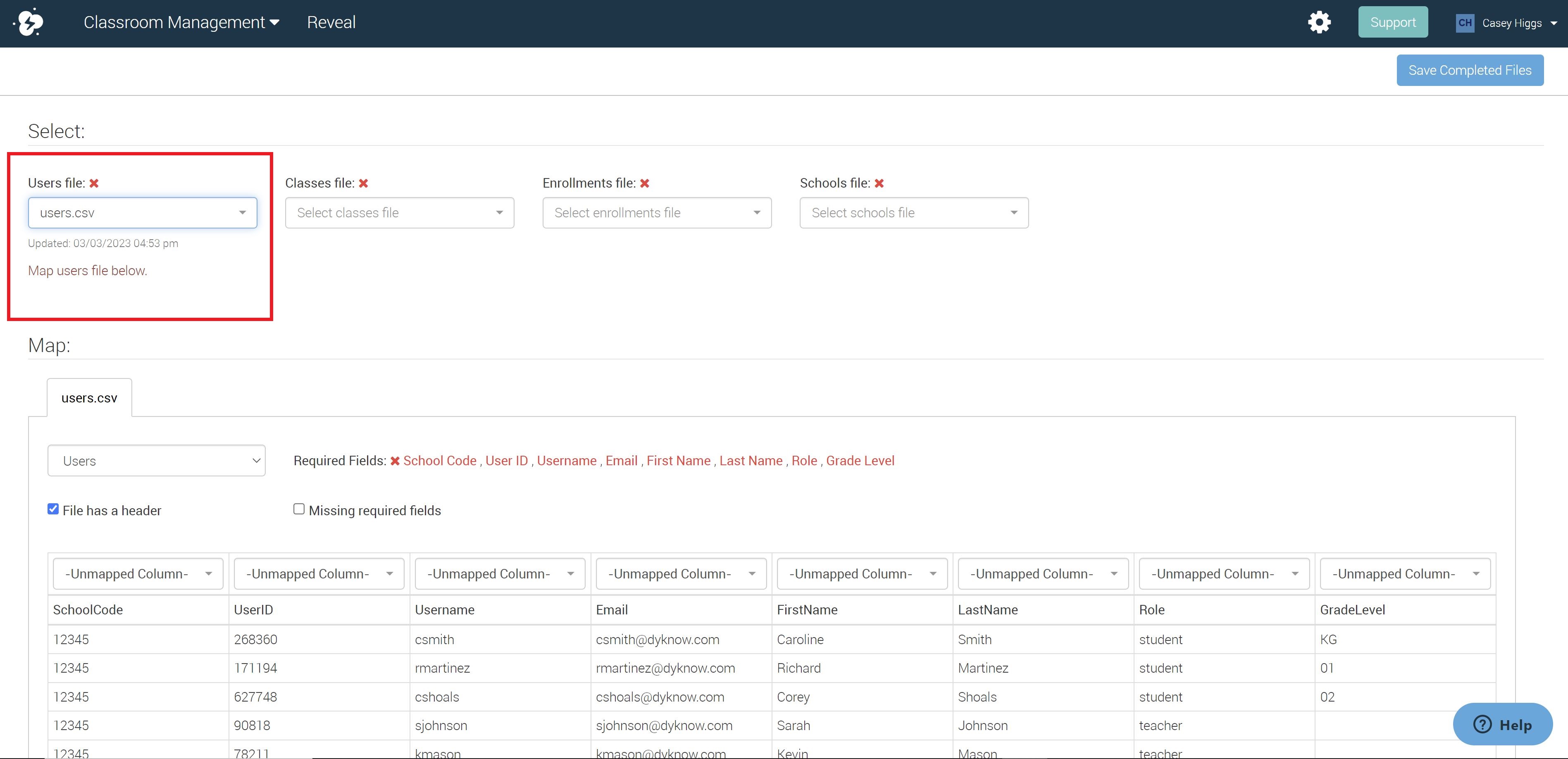Click the Martinez last name cell
Image resolution: width=1568 pixels, height=759 pixels.
pyautogui.click(x=1043, y=669)
